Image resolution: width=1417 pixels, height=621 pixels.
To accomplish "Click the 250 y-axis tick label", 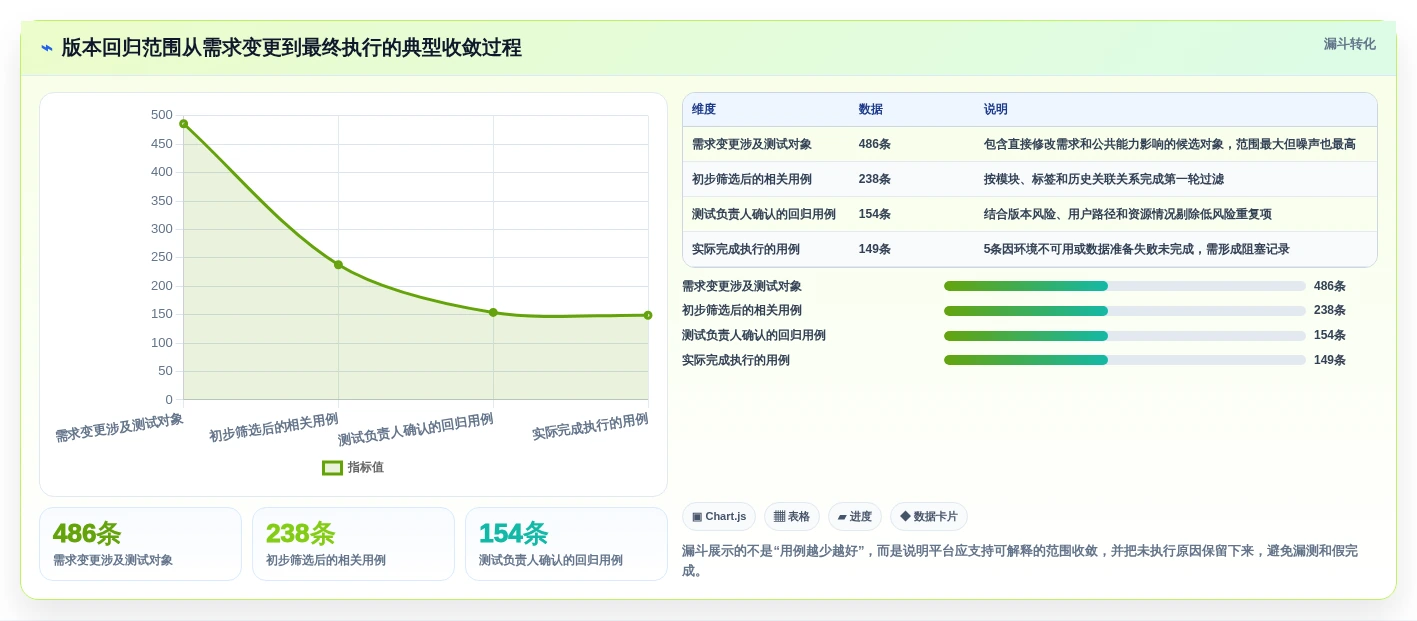I will pyautogui.click(x=161, y=257).
